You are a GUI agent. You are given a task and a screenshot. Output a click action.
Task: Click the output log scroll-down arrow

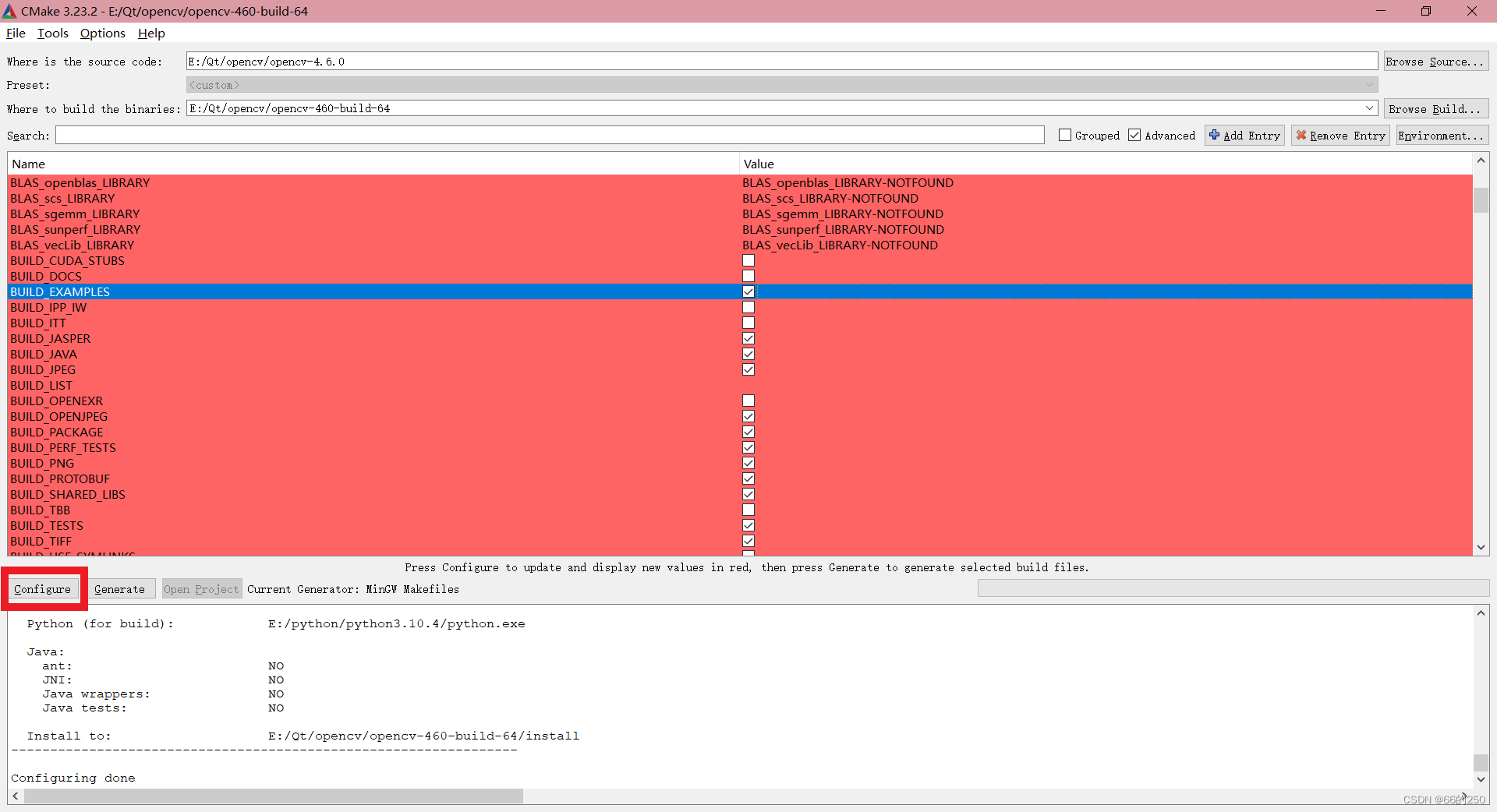point(1481,779)
